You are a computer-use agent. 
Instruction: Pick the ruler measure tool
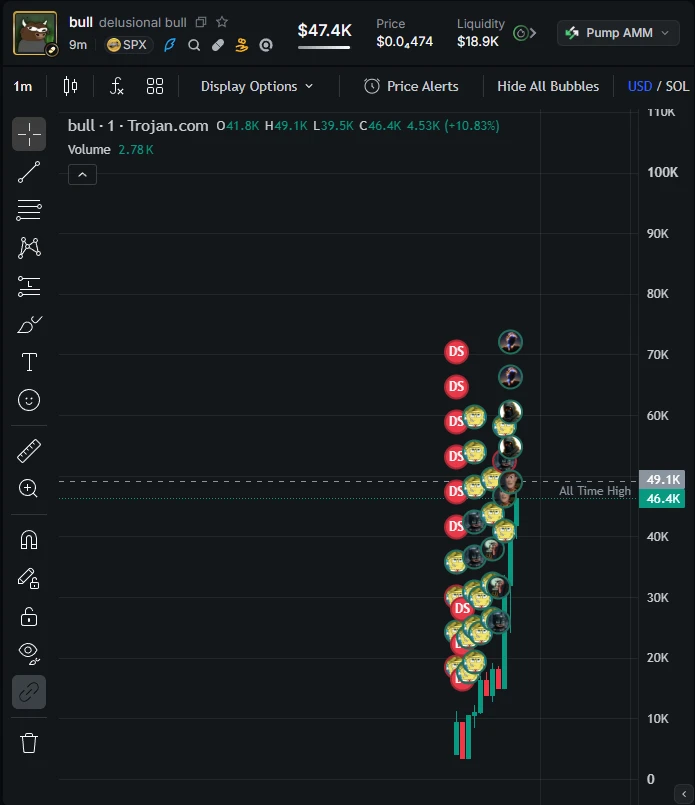coord(29,451)
